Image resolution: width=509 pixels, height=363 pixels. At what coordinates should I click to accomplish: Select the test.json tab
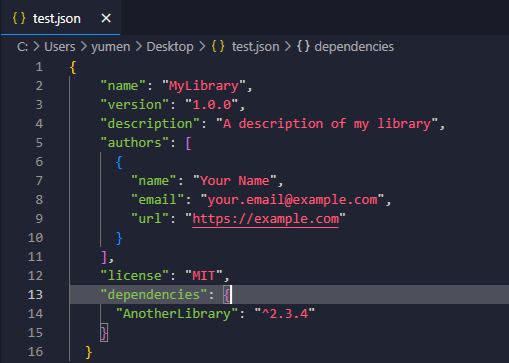coord(61,18)
